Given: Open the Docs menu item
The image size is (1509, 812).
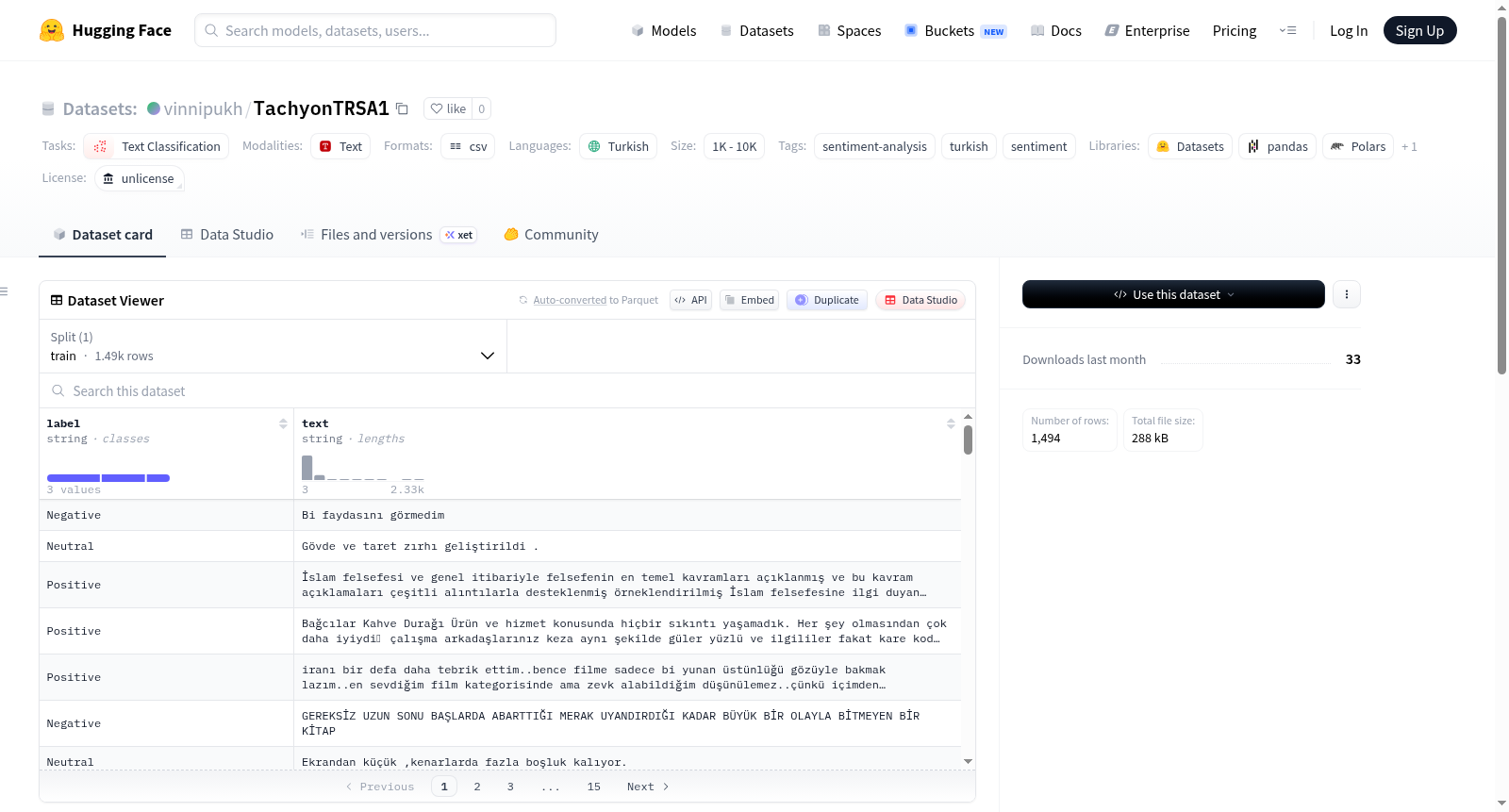Looking at the screenshot, I should pyautogui.click(x=1056, y=30).
